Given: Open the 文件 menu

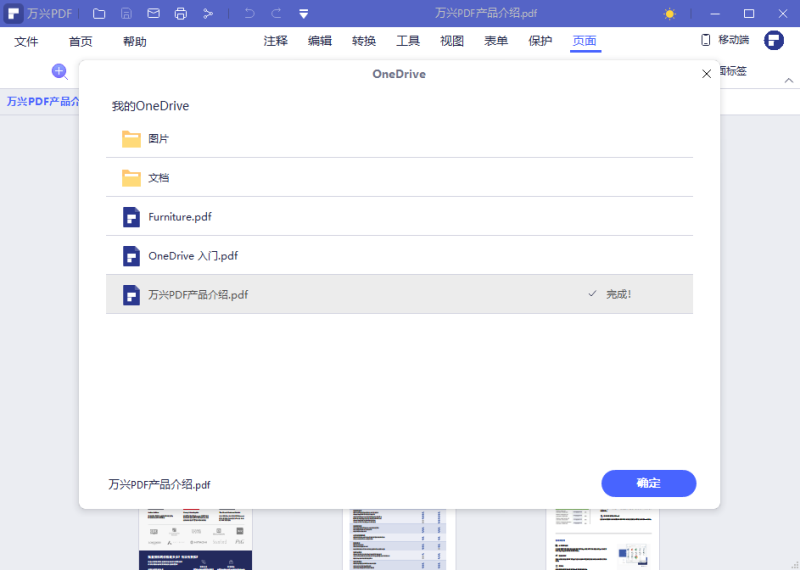Looking at the screenshot, I should tap(26, 42).
